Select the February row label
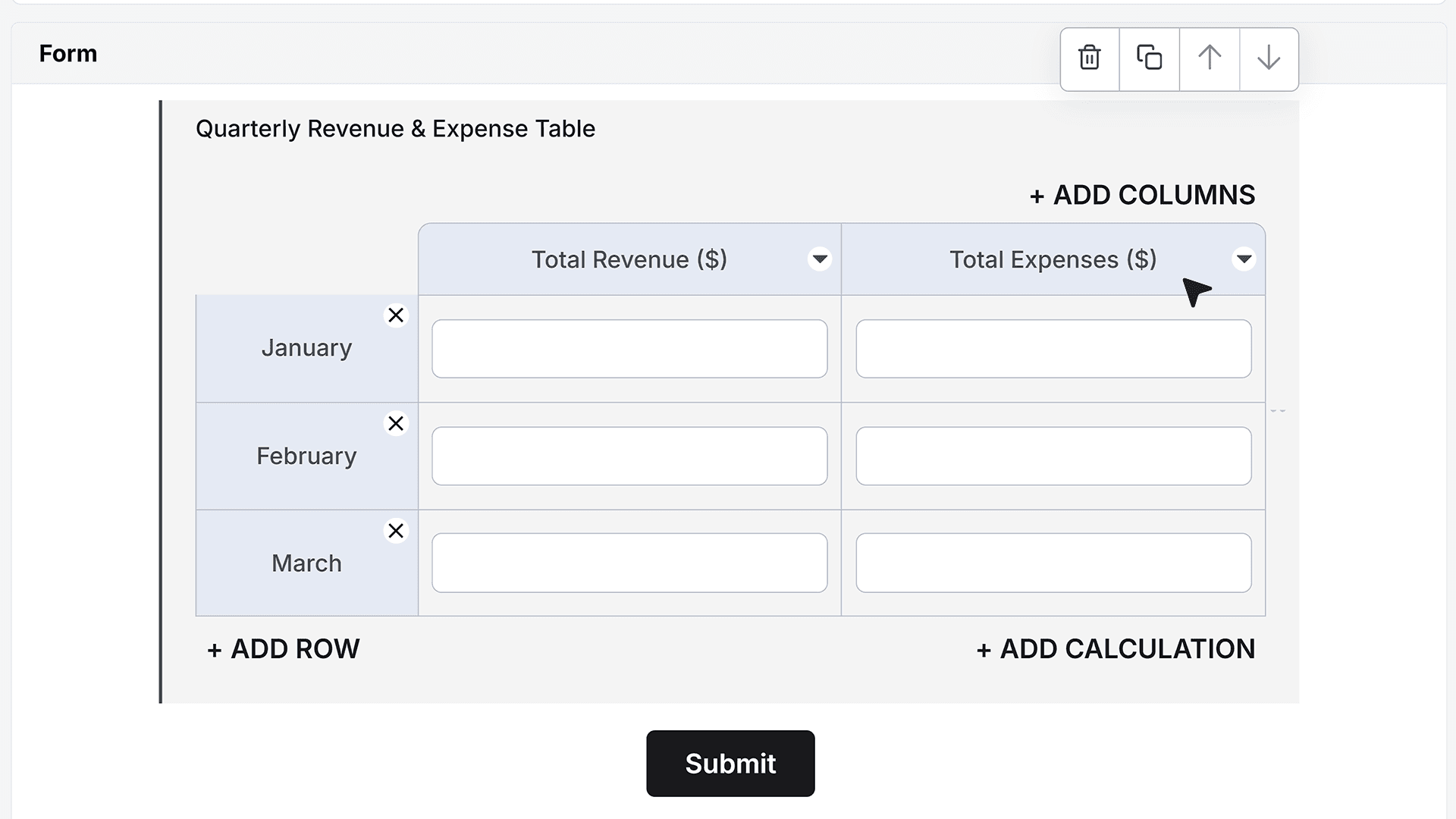The height and width of the screenshot is (819, 1456). click(x=306, y=456)
